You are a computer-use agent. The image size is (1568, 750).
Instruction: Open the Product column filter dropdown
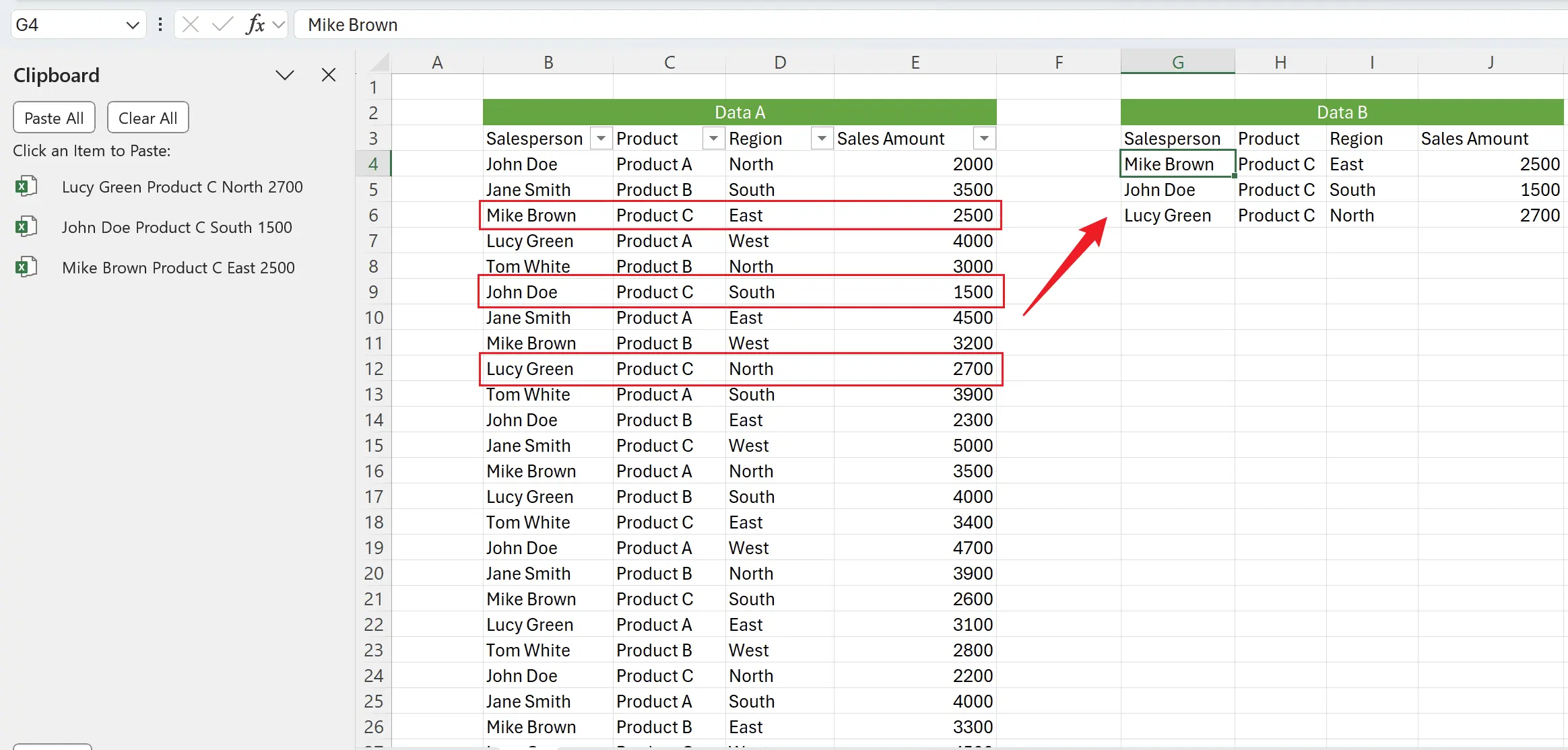coord(713,138)
